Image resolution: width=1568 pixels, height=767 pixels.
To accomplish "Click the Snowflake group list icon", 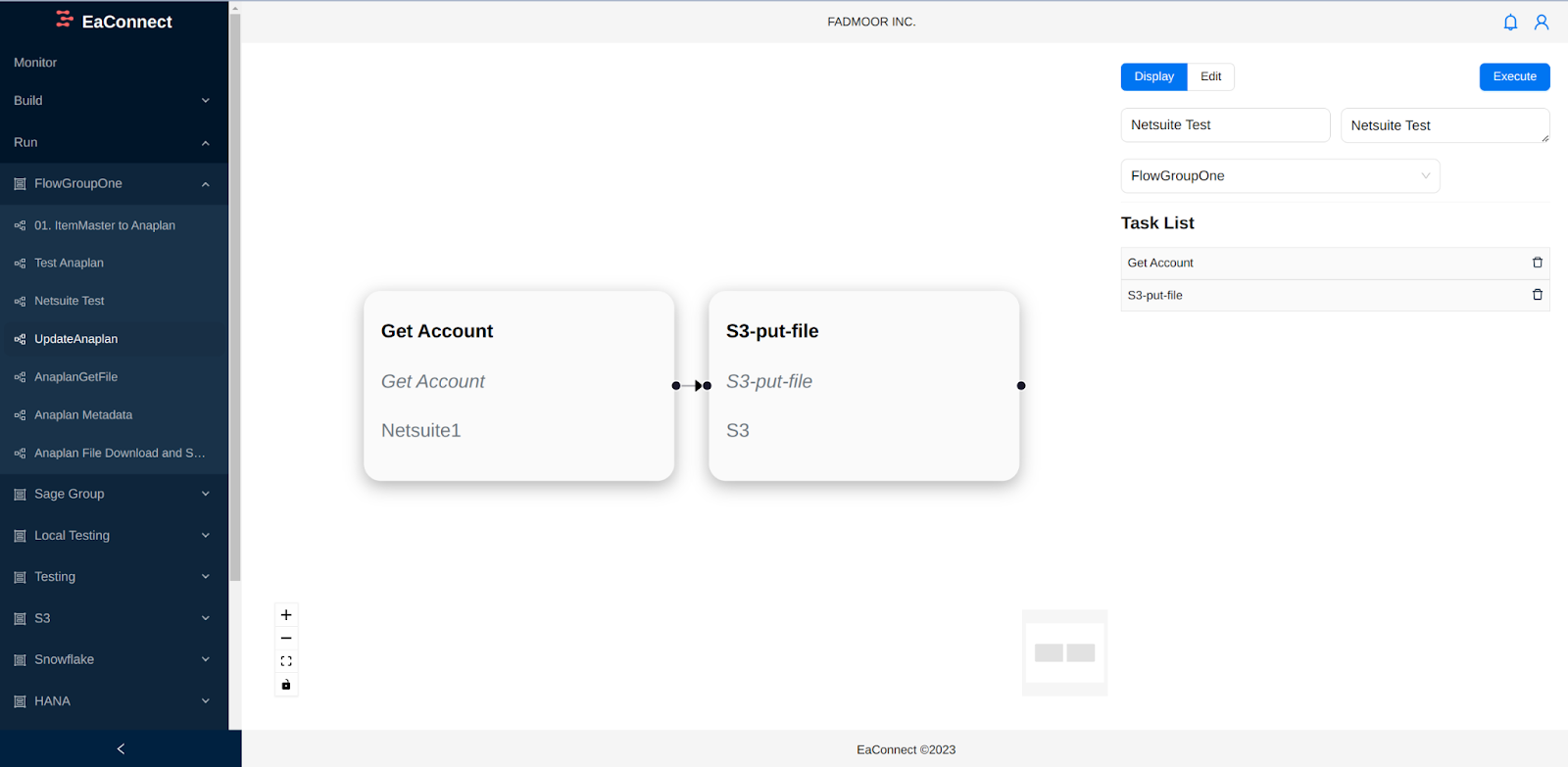I will (20, 660).
